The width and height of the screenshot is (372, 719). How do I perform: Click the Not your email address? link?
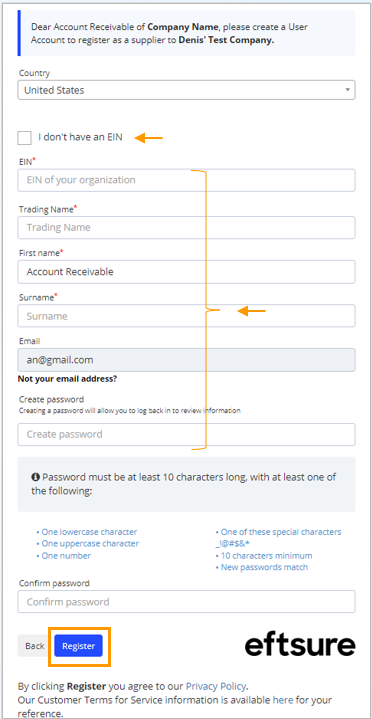click(67, 380)
